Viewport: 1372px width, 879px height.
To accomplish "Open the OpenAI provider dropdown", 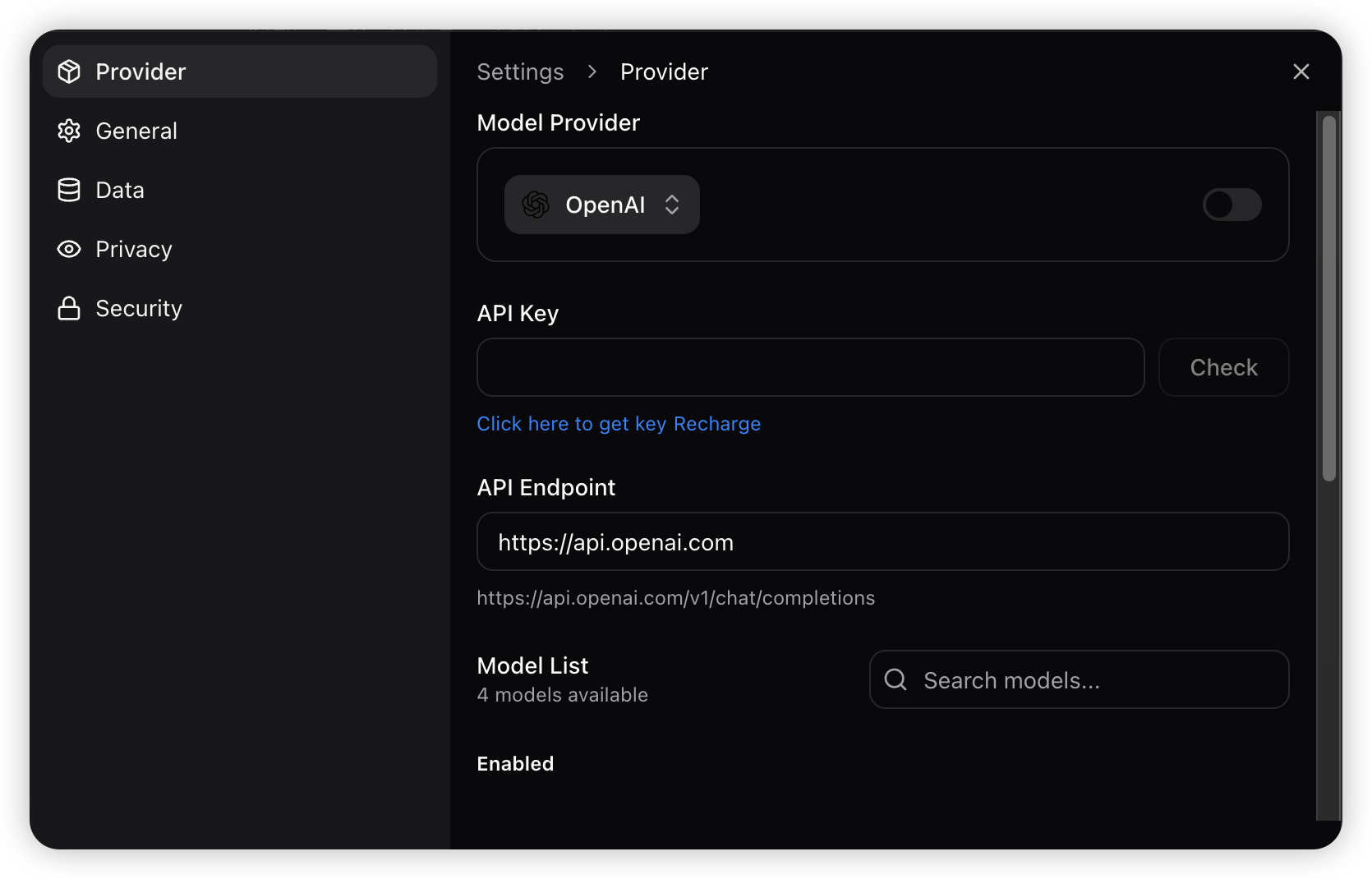I will (x=604, y=205).
